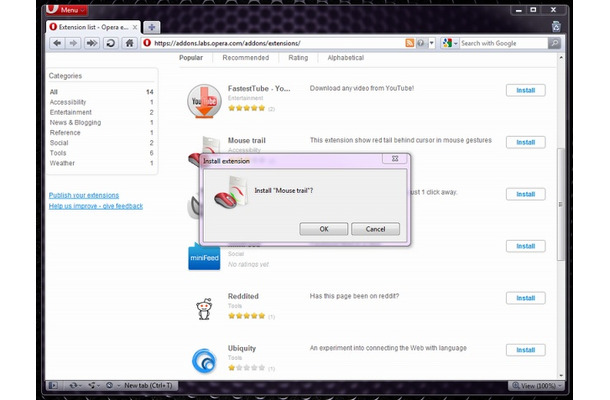The height and width of the screenshot is (400, 610).
Task: Close the Extension list tab
Action: coord(135,27)
